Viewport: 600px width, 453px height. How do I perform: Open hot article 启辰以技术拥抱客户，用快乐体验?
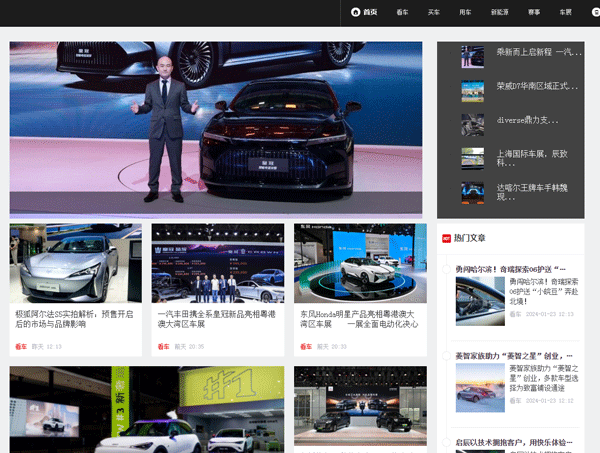click(x=514, y=443)
